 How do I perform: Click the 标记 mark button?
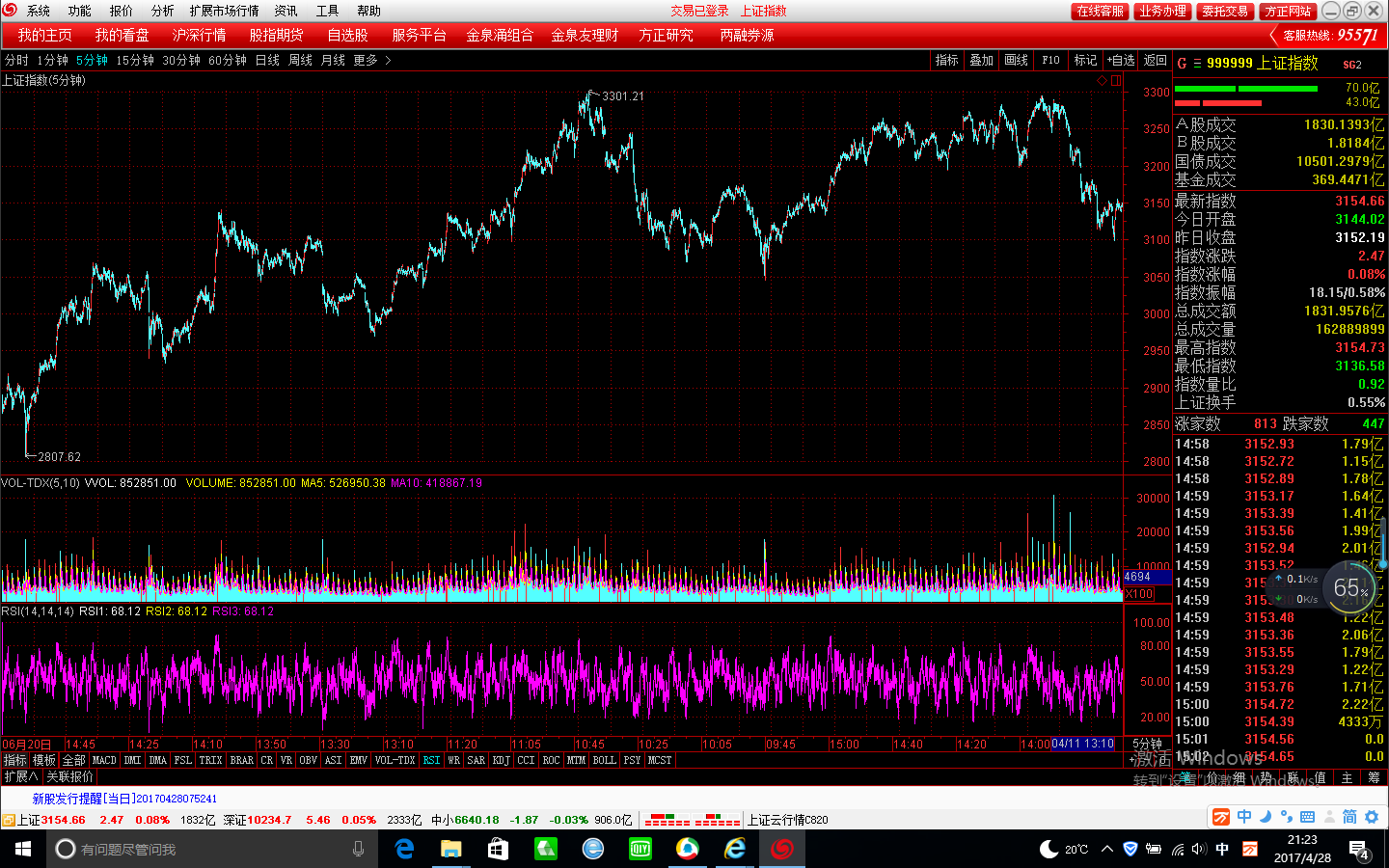point(1086,60)
